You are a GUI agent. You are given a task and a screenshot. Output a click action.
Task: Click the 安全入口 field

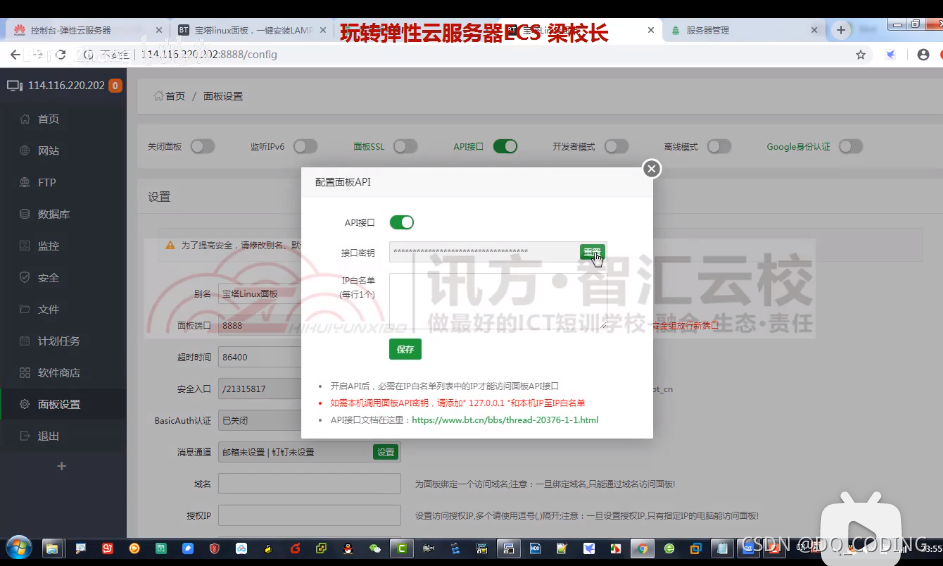point(260,389)
